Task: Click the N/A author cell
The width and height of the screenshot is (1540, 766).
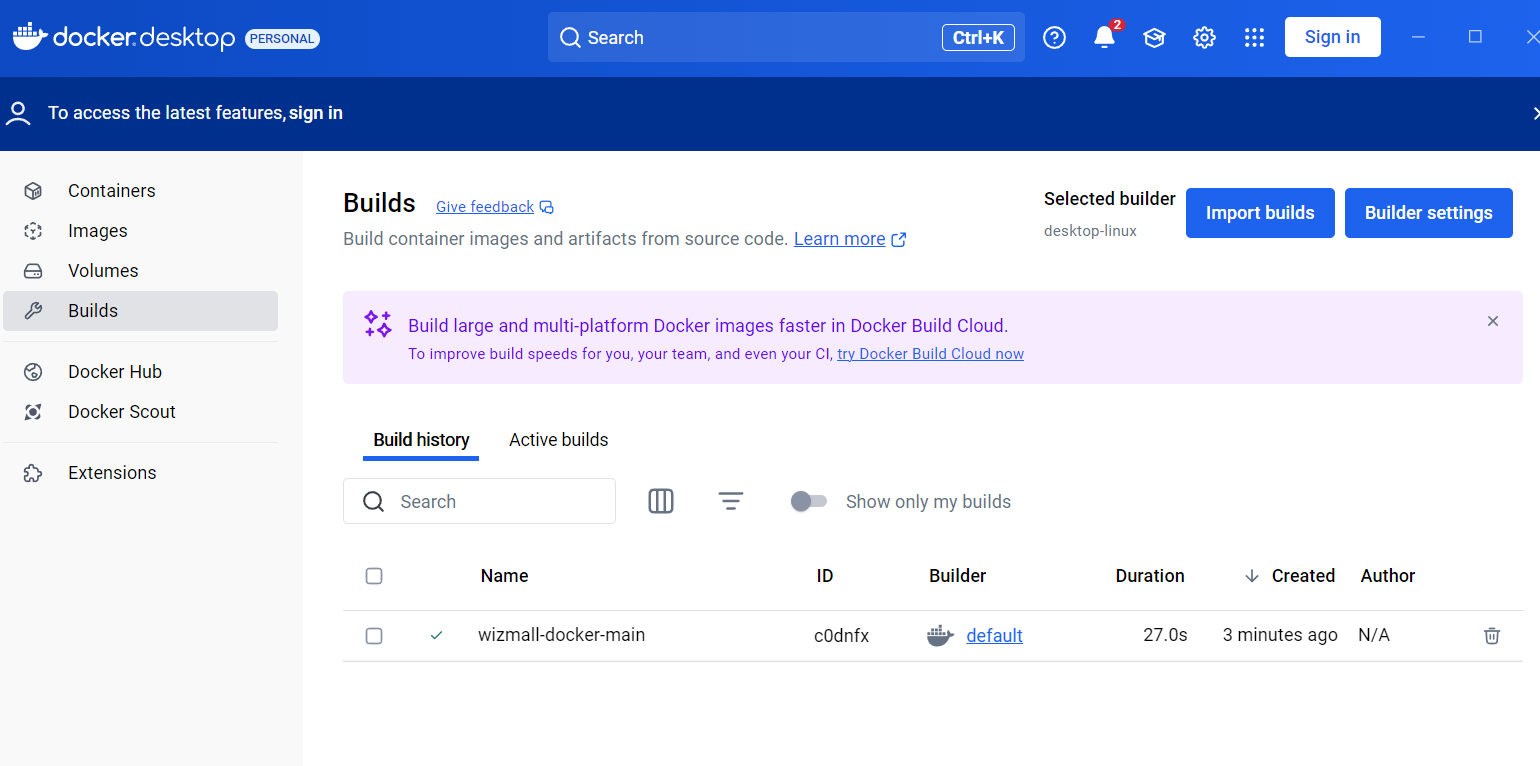Action: 1374,635
